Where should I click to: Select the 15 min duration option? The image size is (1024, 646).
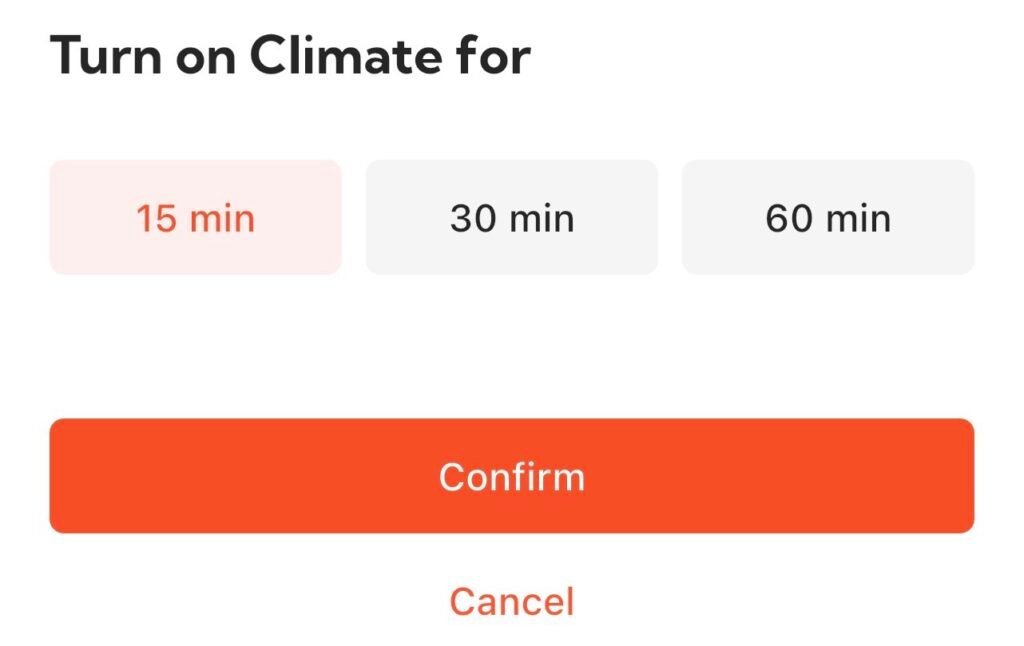click(195, 217)
